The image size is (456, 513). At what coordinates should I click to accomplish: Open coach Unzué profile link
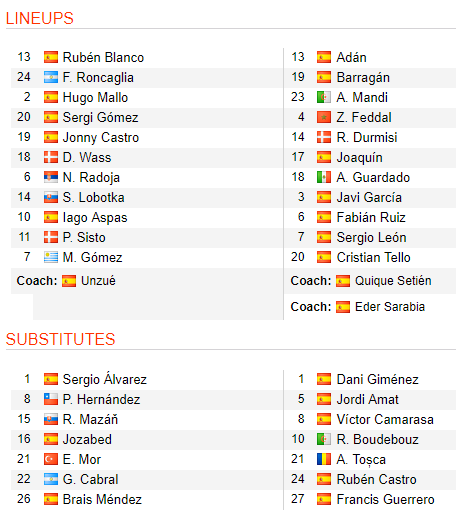(x=98, y=281)
